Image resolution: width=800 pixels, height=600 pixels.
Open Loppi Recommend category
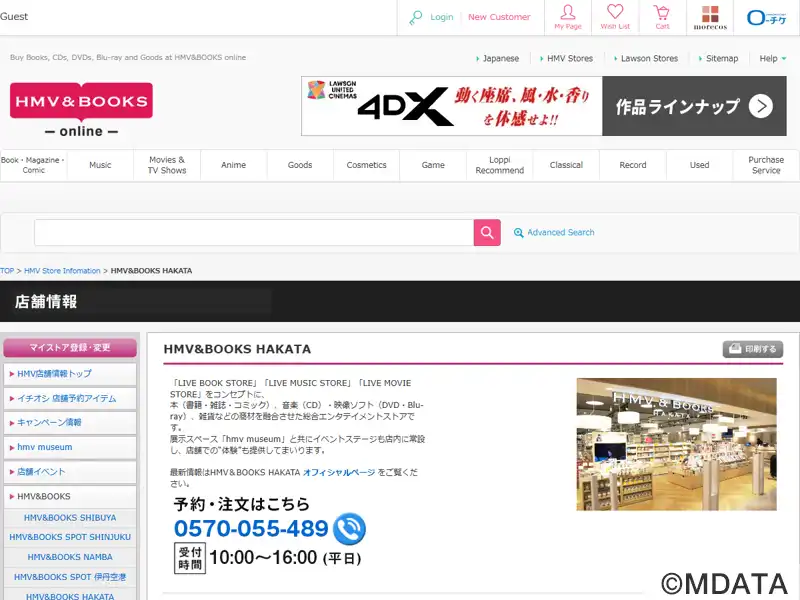point(499,165)
